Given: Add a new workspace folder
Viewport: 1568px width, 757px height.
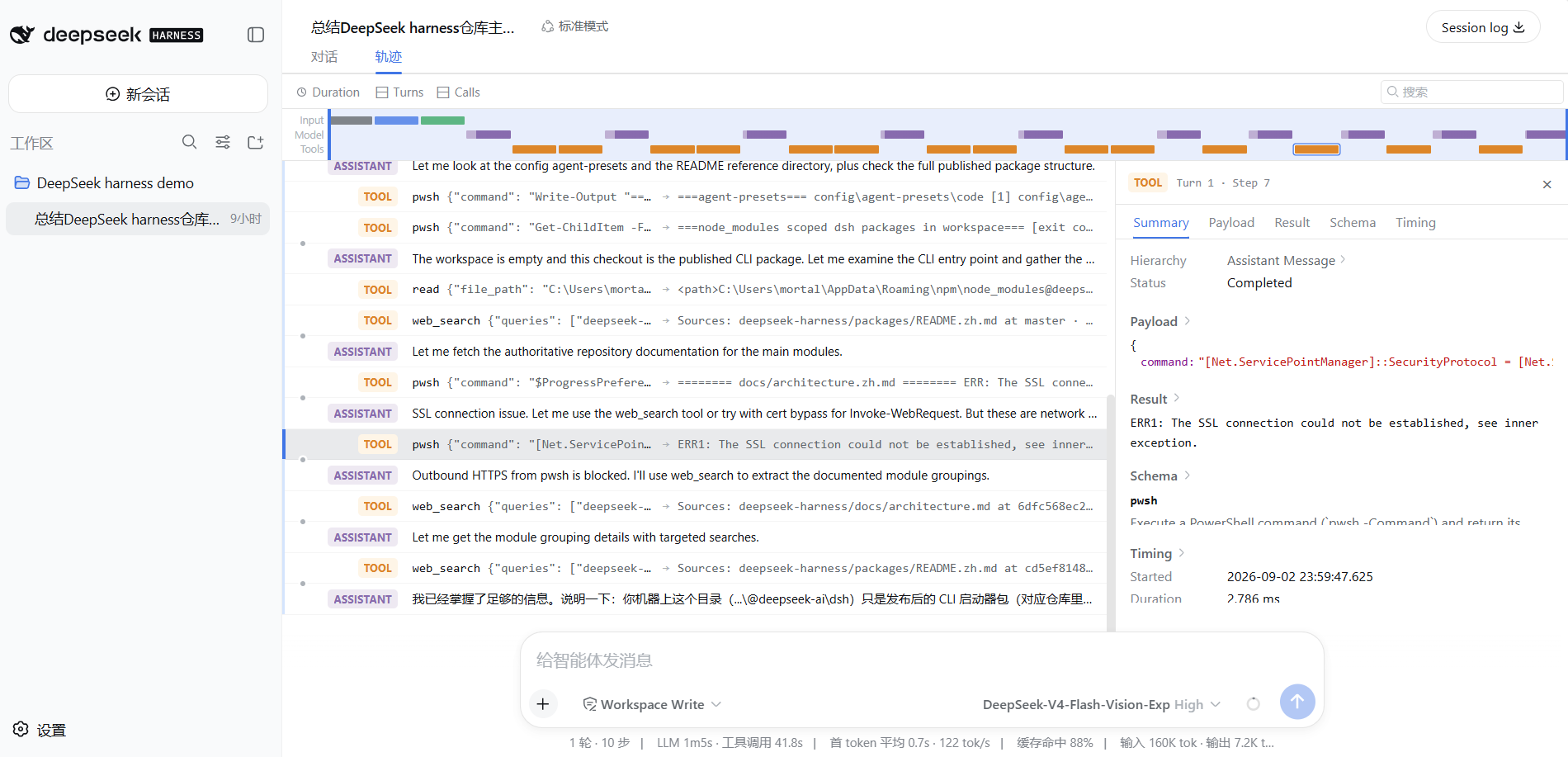Looking at the screenshot, I should tap(256, 142).
